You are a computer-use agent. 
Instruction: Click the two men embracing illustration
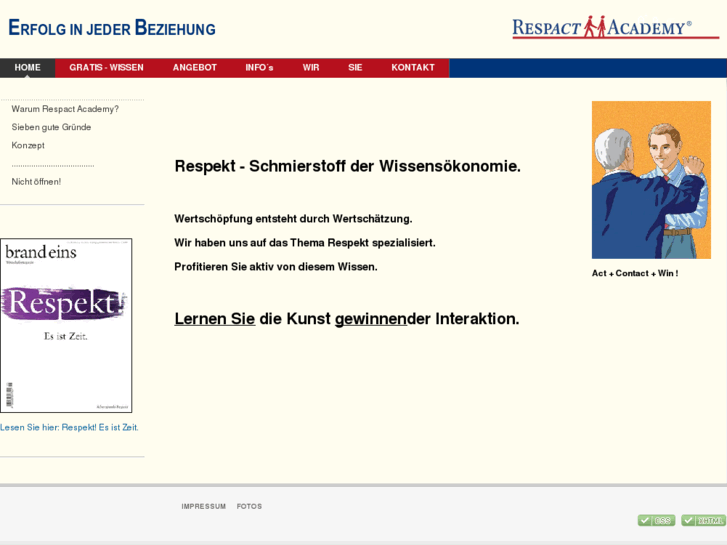click(x=651, y=180)
